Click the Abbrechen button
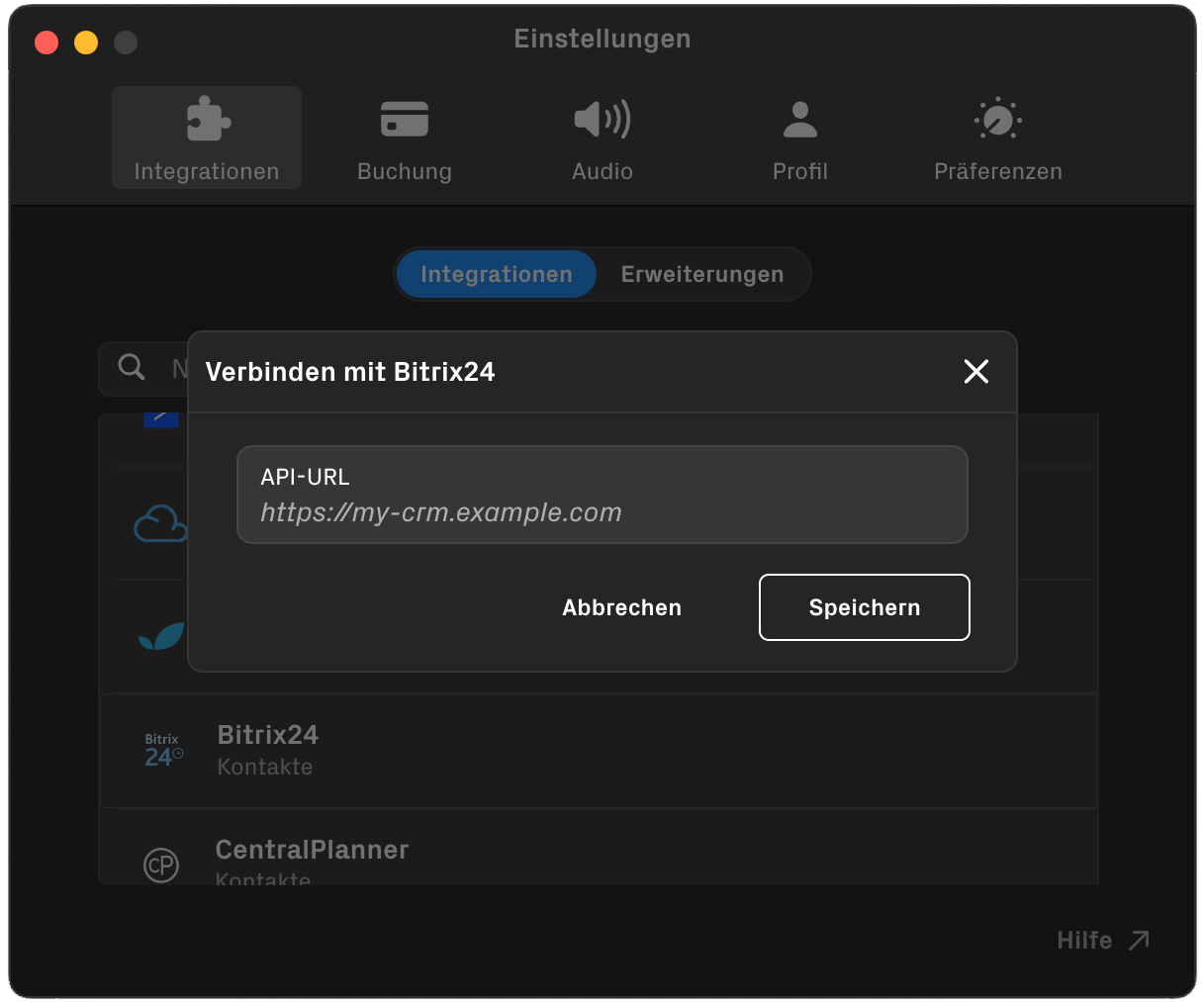This screenshot has height=1002, width=1204. click(x=622, y=607)
